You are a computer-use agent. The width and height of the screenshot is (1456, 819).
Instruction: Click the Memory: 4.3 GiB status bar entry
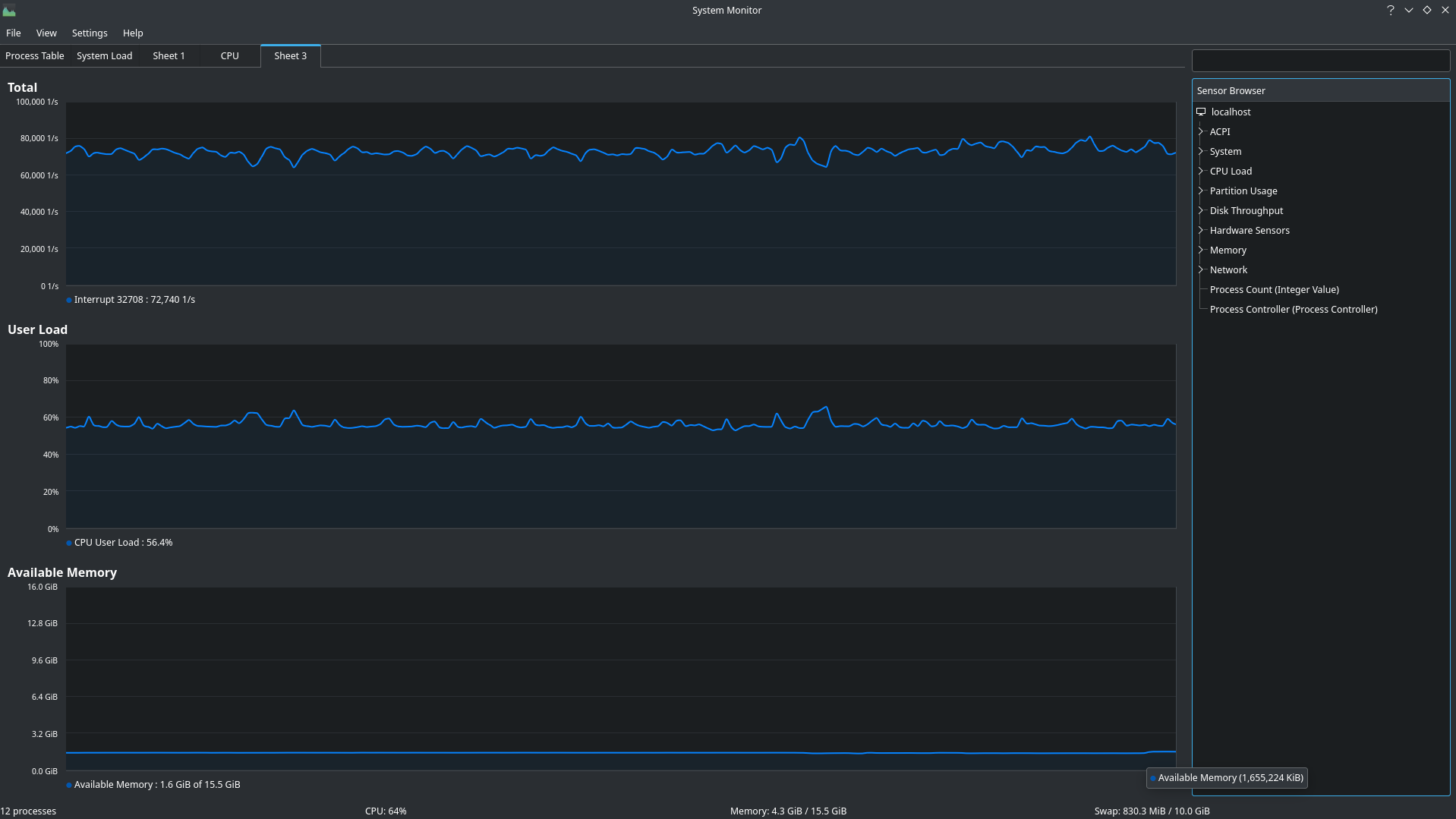(x=788, y=811)
